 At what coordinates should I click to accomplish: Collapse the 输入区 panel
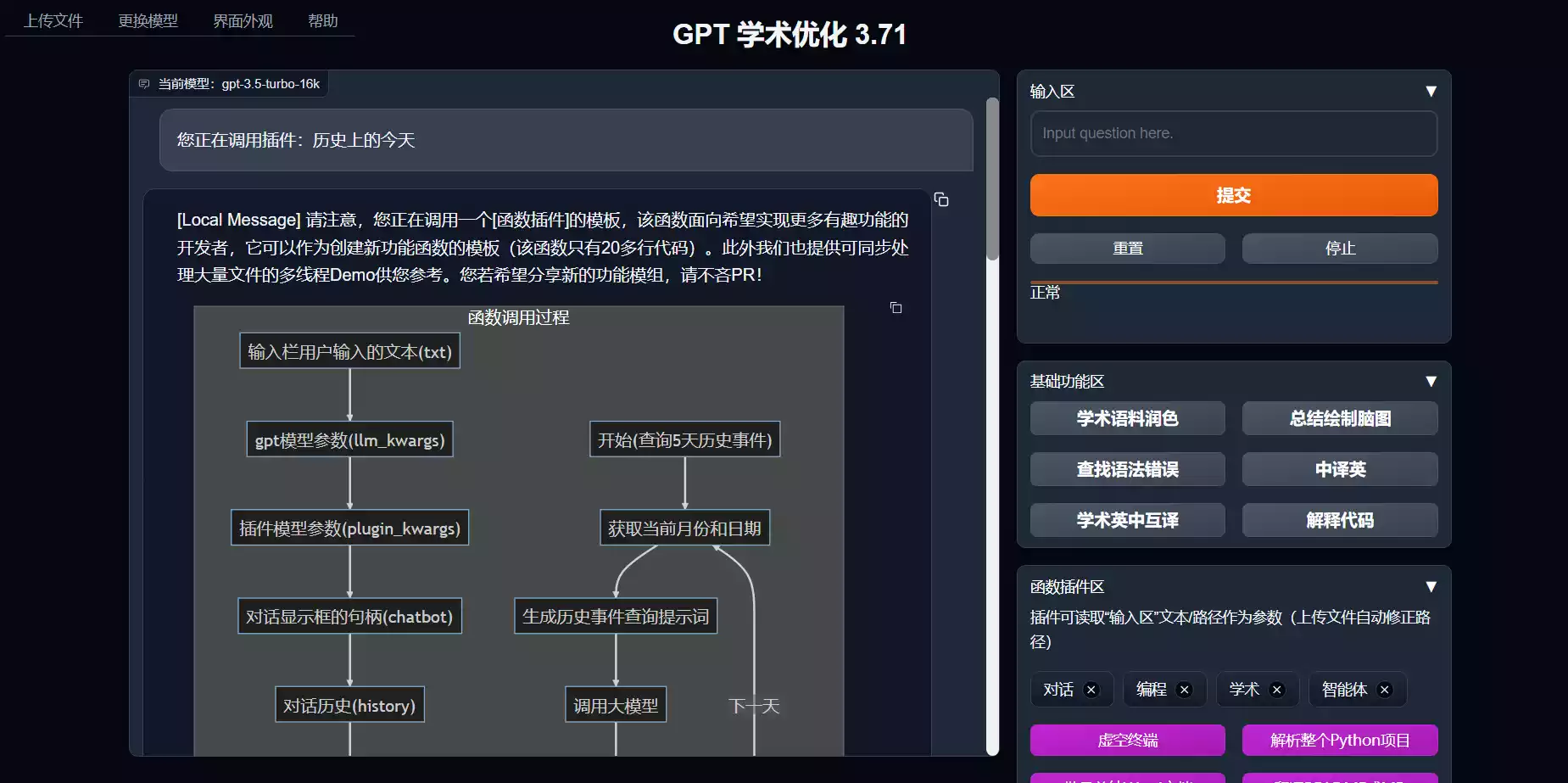1431,91
